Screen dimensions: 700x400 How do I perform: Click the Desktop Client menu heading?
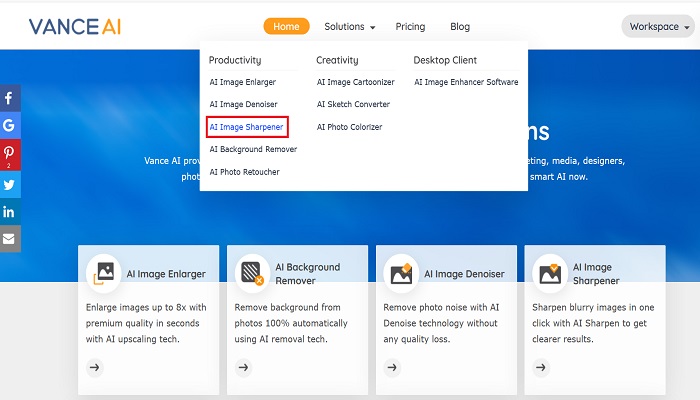point(445,60)
